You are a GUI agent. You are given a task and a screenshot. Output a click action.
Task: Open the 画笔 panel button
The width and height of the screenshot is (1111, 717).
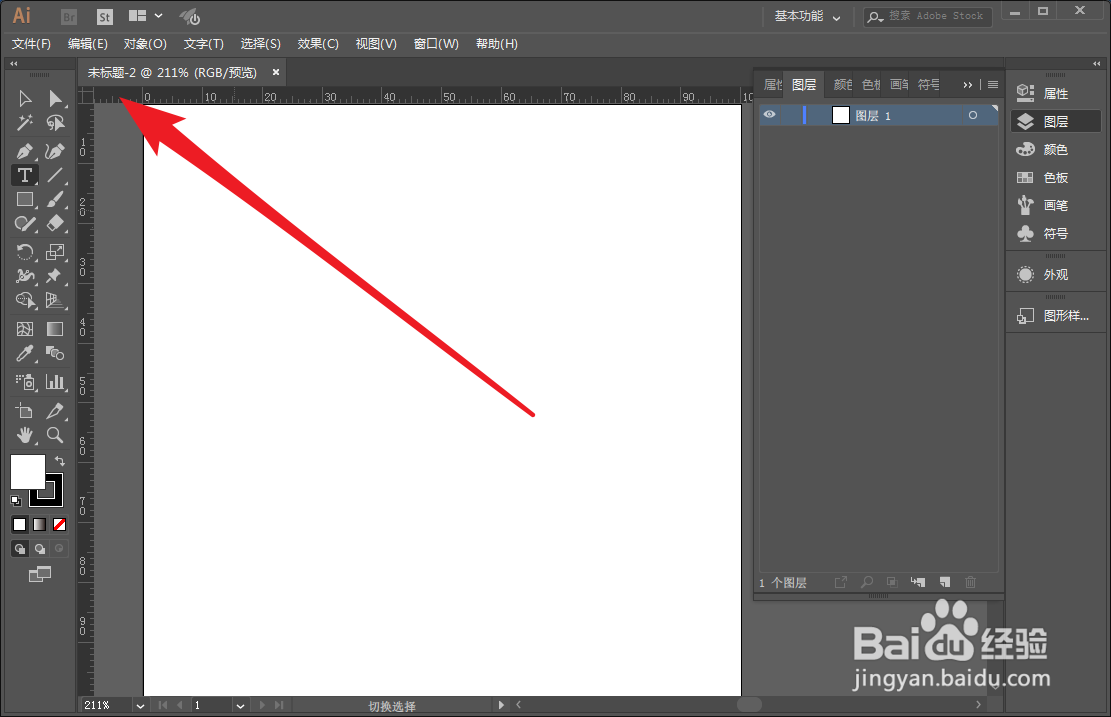click(x=1055, y=205)
